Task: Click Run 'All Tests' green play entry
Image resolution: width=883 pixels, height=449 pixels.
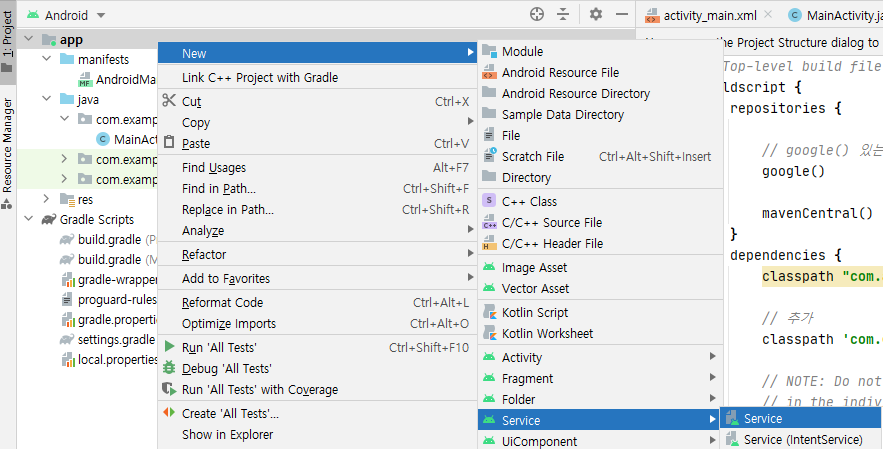Action: click(318, 348)
